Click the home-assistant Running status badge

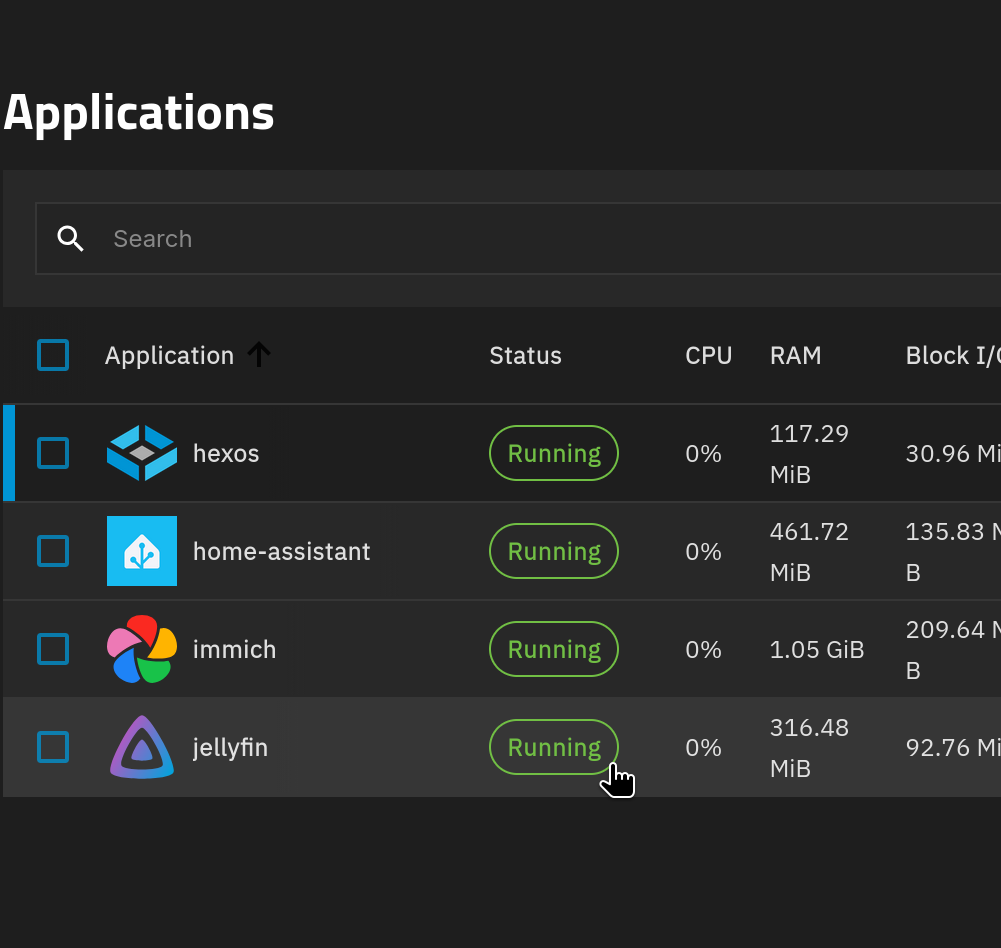tap(554, 551)
